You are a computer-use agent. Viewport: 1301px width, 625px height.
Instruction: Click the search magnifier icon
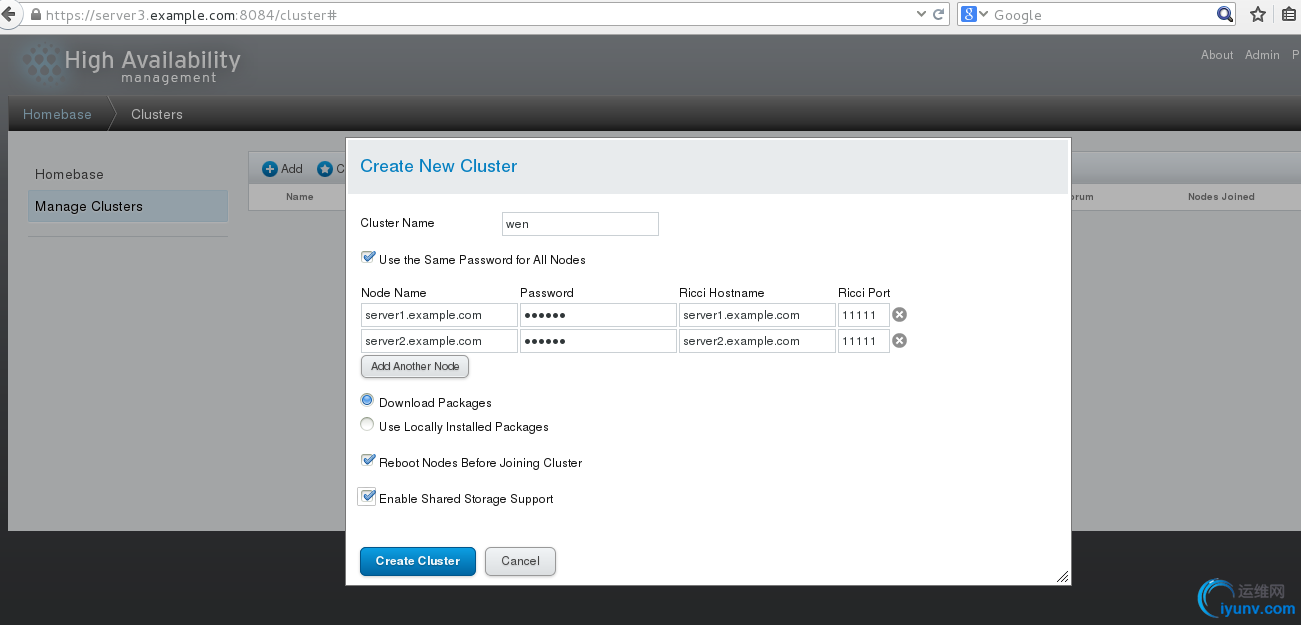1225,15
